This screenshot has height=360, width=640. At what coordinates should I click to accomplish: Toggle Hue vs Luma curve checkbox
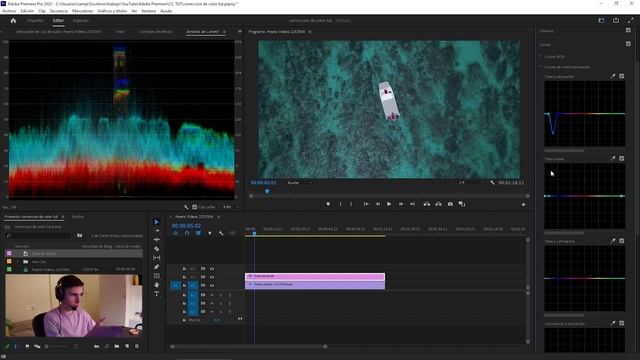click(622, 241)
